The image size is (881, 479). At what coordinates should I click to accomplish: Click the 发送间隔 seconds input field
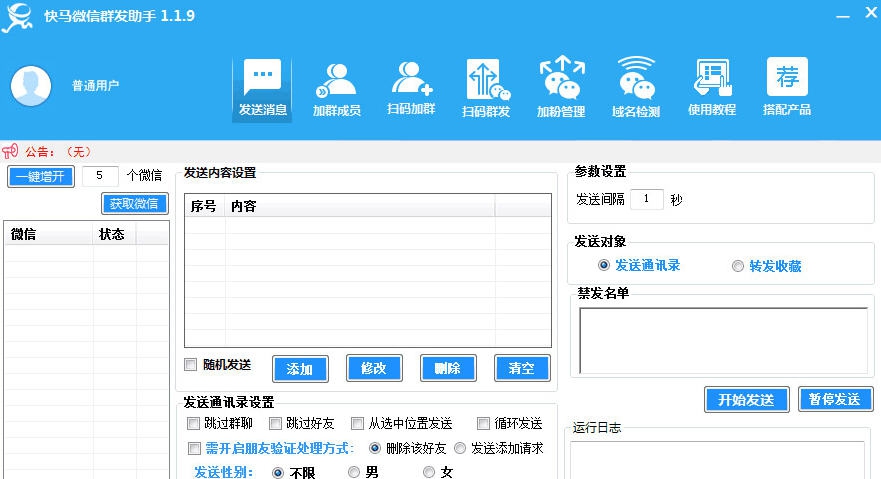point(647,199)
